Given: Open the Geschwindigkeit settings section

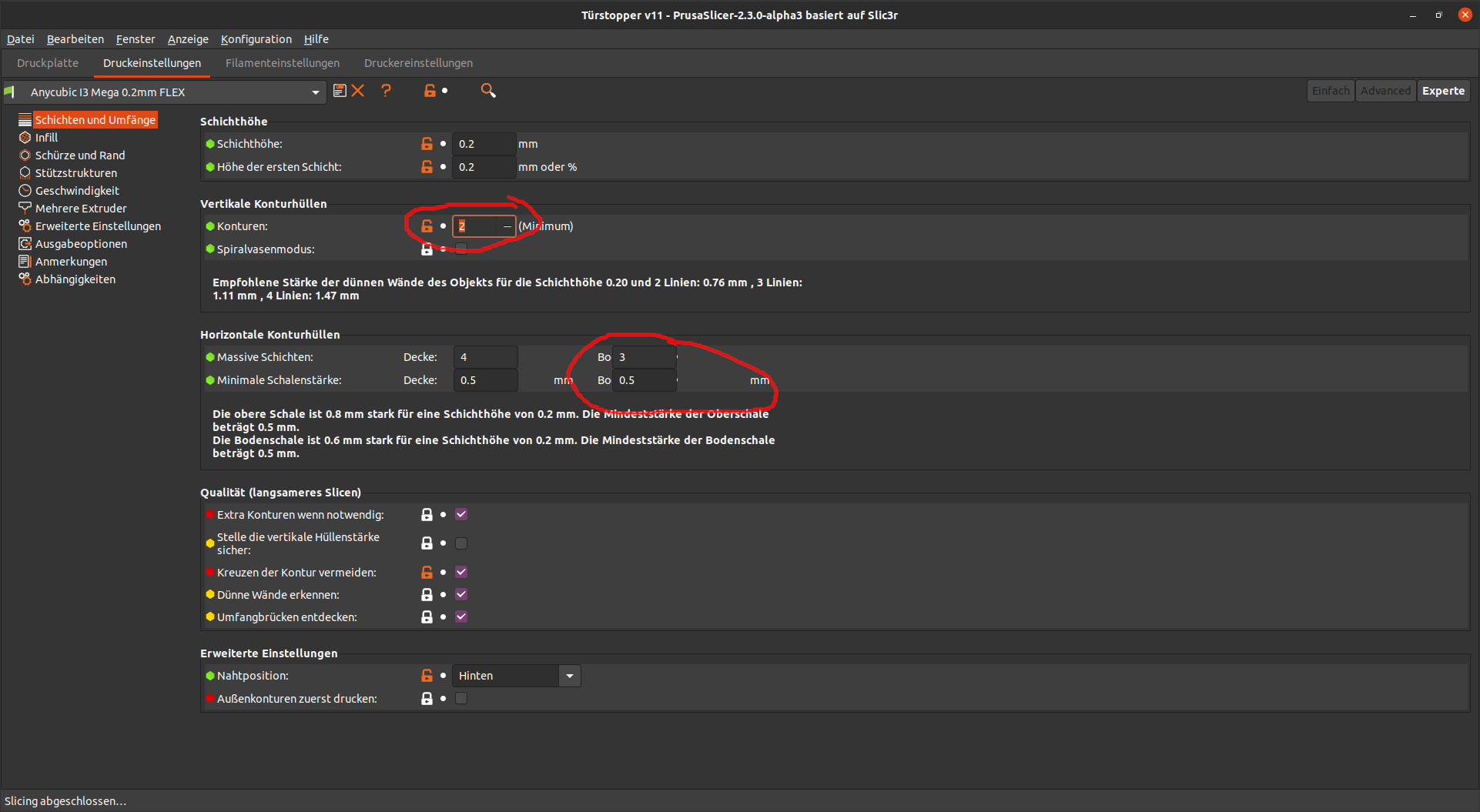Looking at the screenshot, I should [76, 190].
